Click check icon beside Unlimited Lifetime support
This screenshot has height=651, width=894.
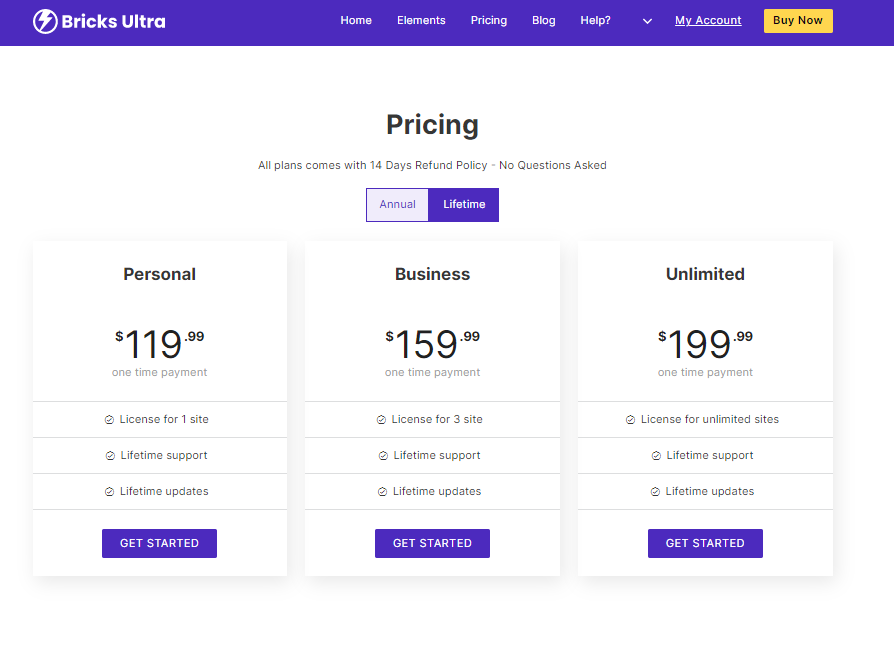(657, 456)
